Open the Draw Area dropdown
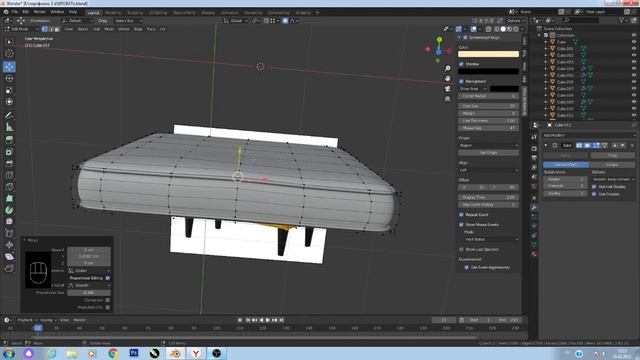640x360 pixels. tap(473, 89)
